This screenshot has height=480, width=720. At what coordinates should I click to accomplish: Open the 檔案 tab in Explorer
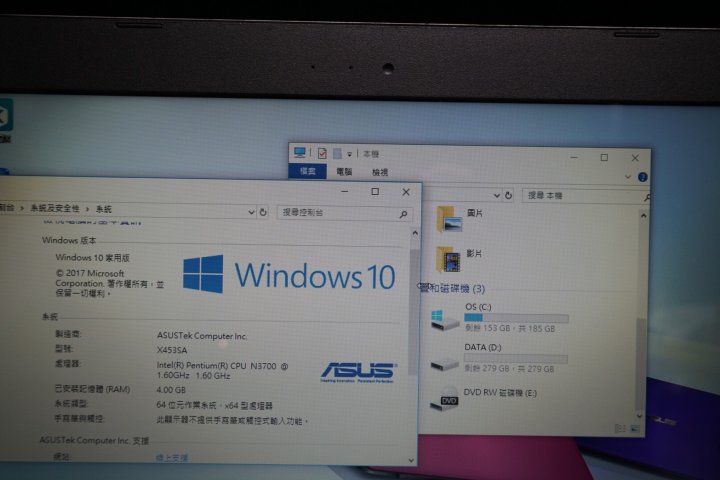click(307, 171)
